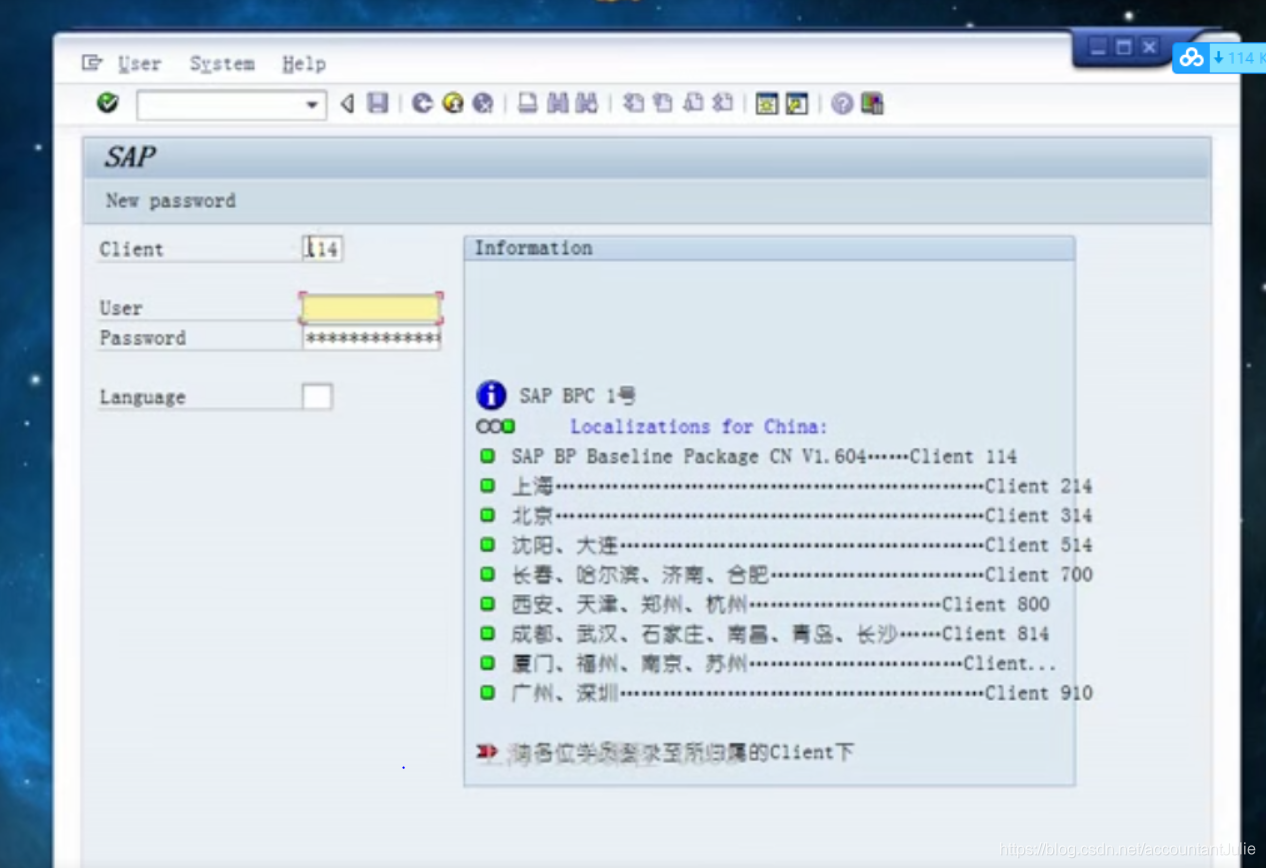The height and width of the screenshot is (868, 1266).
Task: Click the green bullet beside Client 910
Action: (x=488, y=692)
